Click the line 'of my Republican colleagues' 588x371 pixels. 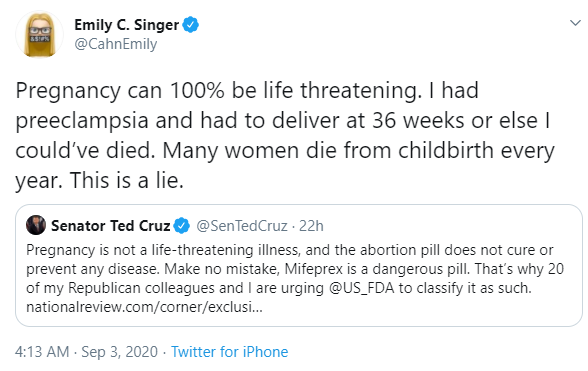tap(279, 288)
